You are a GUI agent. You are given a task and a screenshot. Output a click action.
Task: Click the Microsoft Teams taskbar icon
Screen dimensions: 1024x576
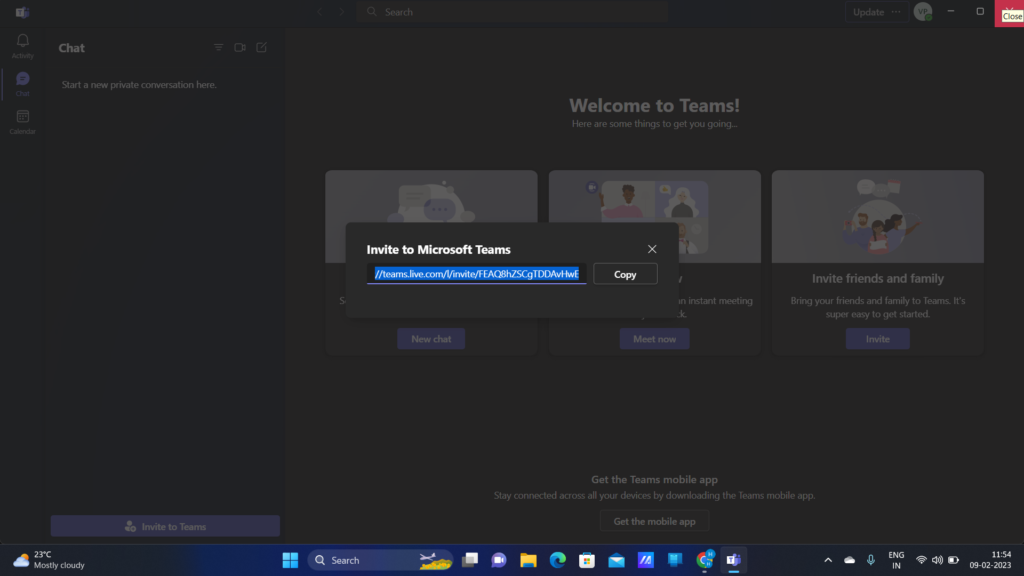(734, 560)
